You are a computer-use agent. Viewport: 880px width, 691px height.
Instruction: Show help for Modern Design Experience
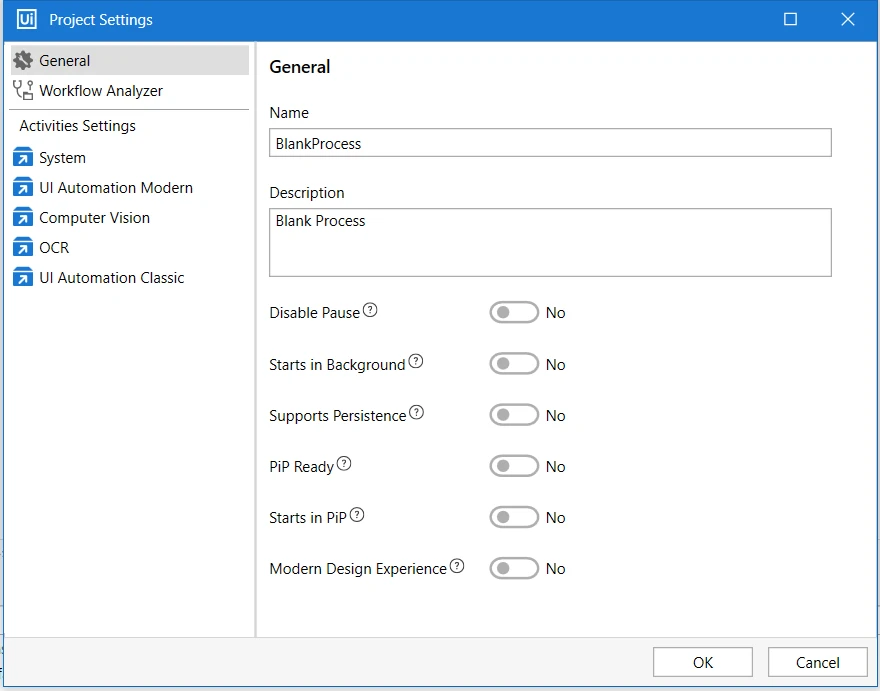[x=457, y=566]
